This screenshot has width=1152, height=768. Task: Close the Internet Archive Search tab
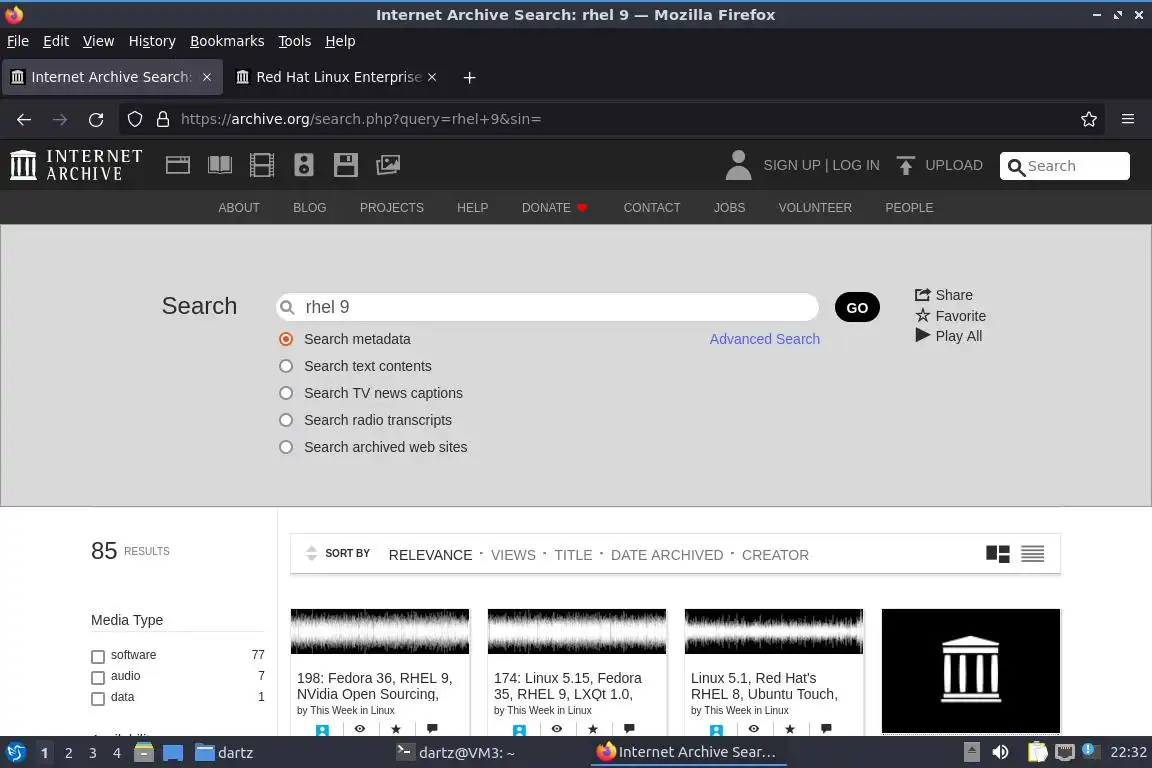pyautogui.click(x=207, y=77)
